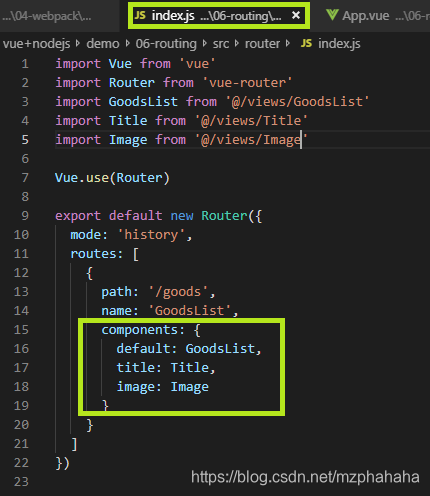Click line number 1 in the gutter
The height and width of the screenshot is (496, 430).
[25, 64]
